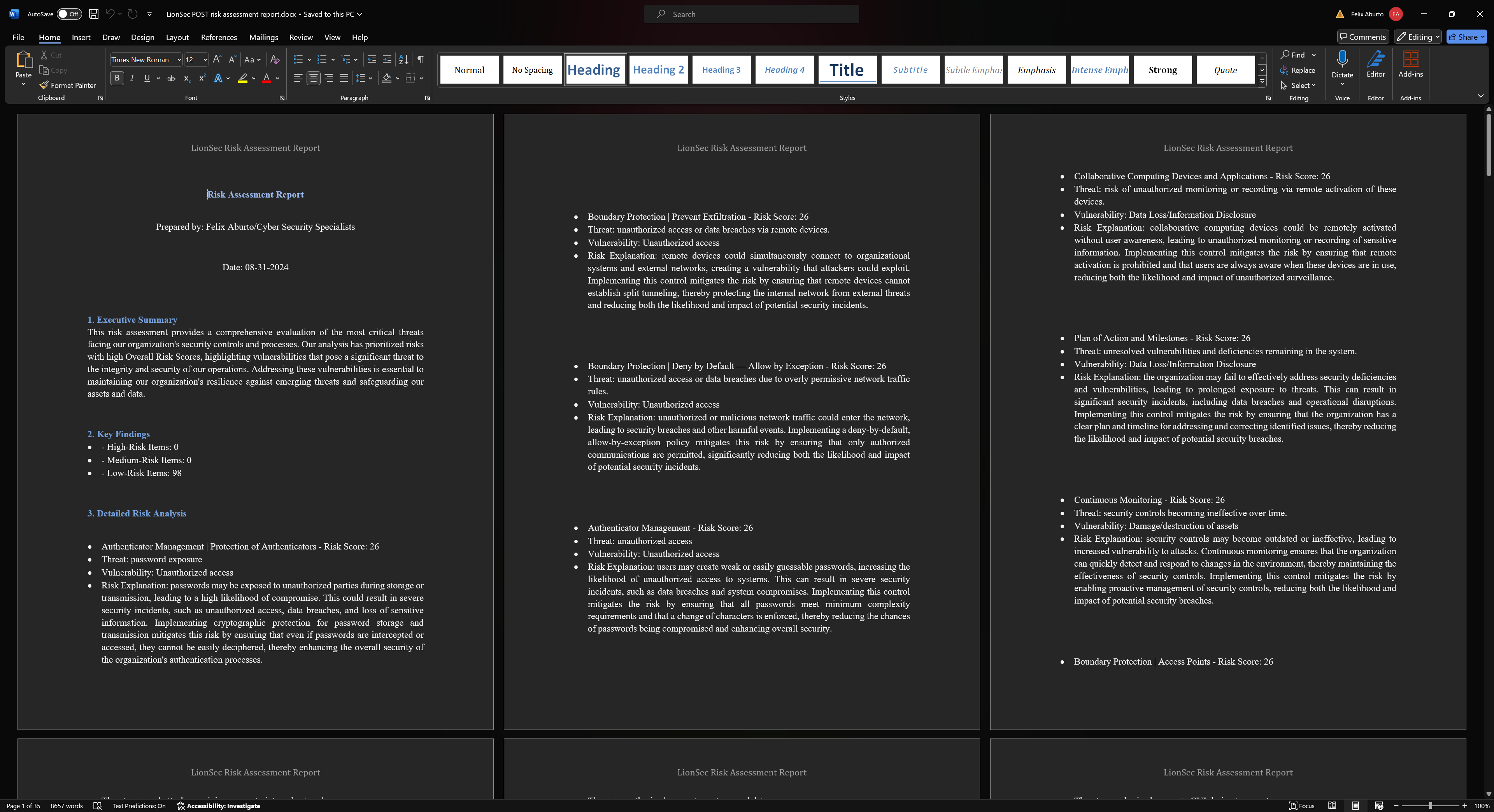Click the Save disk icon

(x=93, y=14)
